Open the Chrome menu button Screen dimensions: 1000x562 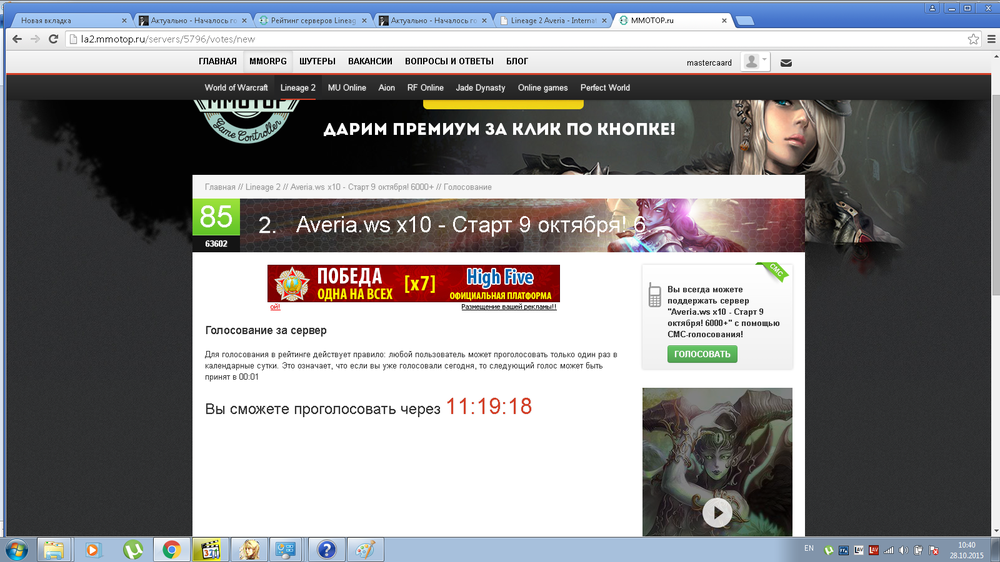pyautogui.click(x=991, y=40)
